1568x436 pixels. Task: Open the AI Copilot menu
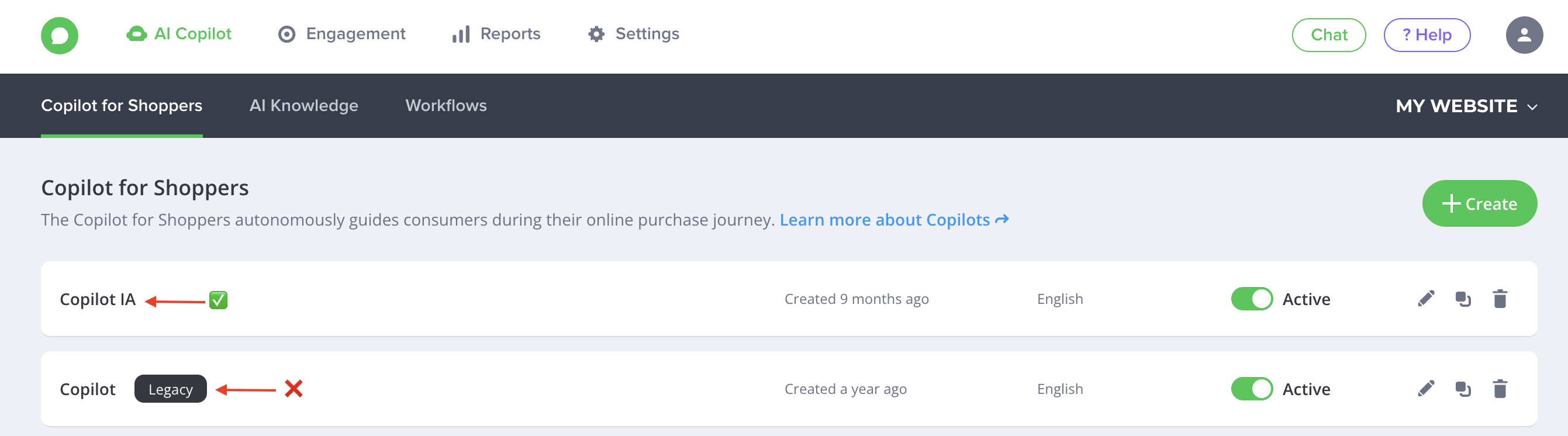coord(179,34)
